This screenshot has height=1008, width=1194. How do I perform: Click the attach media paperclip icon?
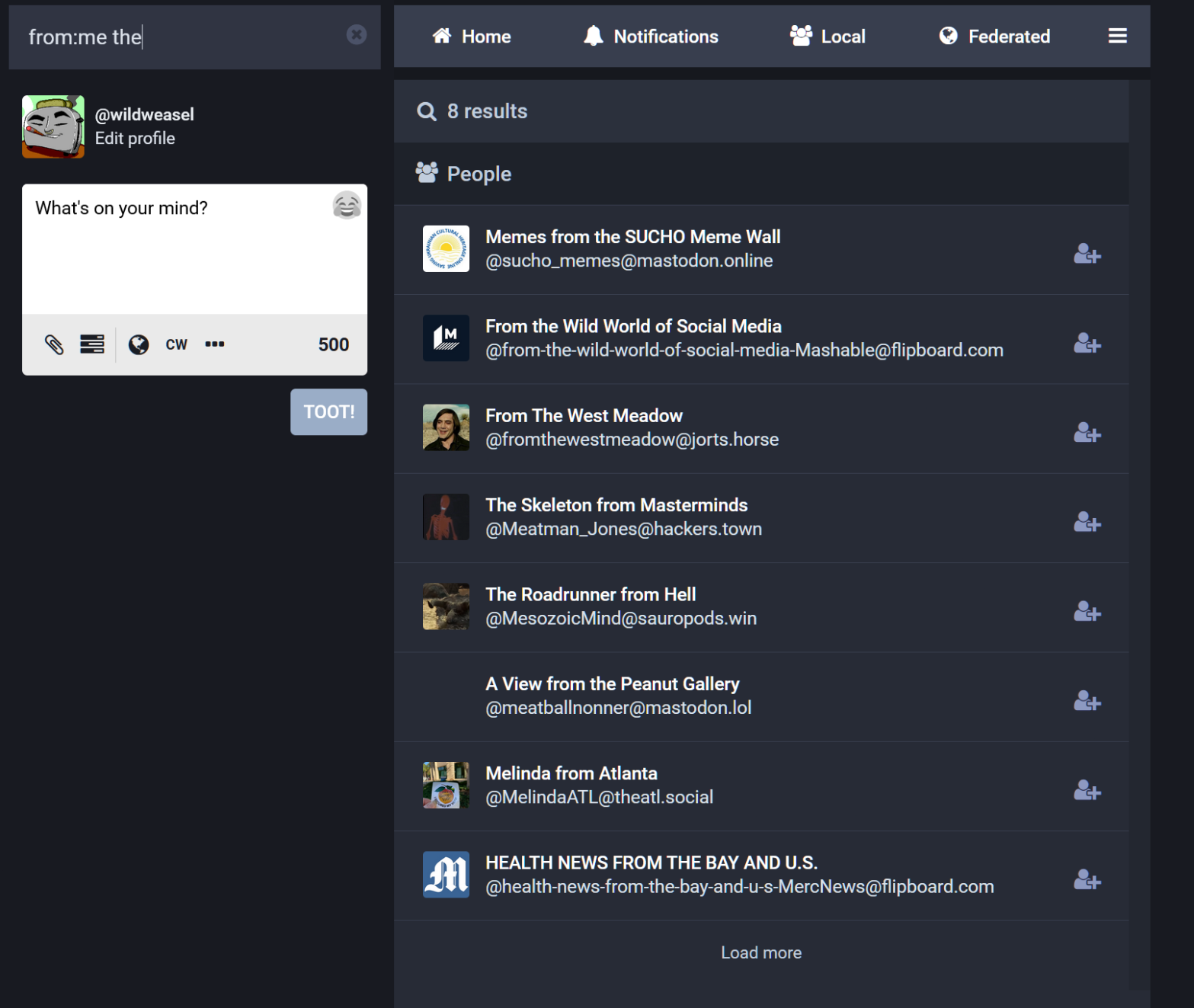[x=54, y=344]
